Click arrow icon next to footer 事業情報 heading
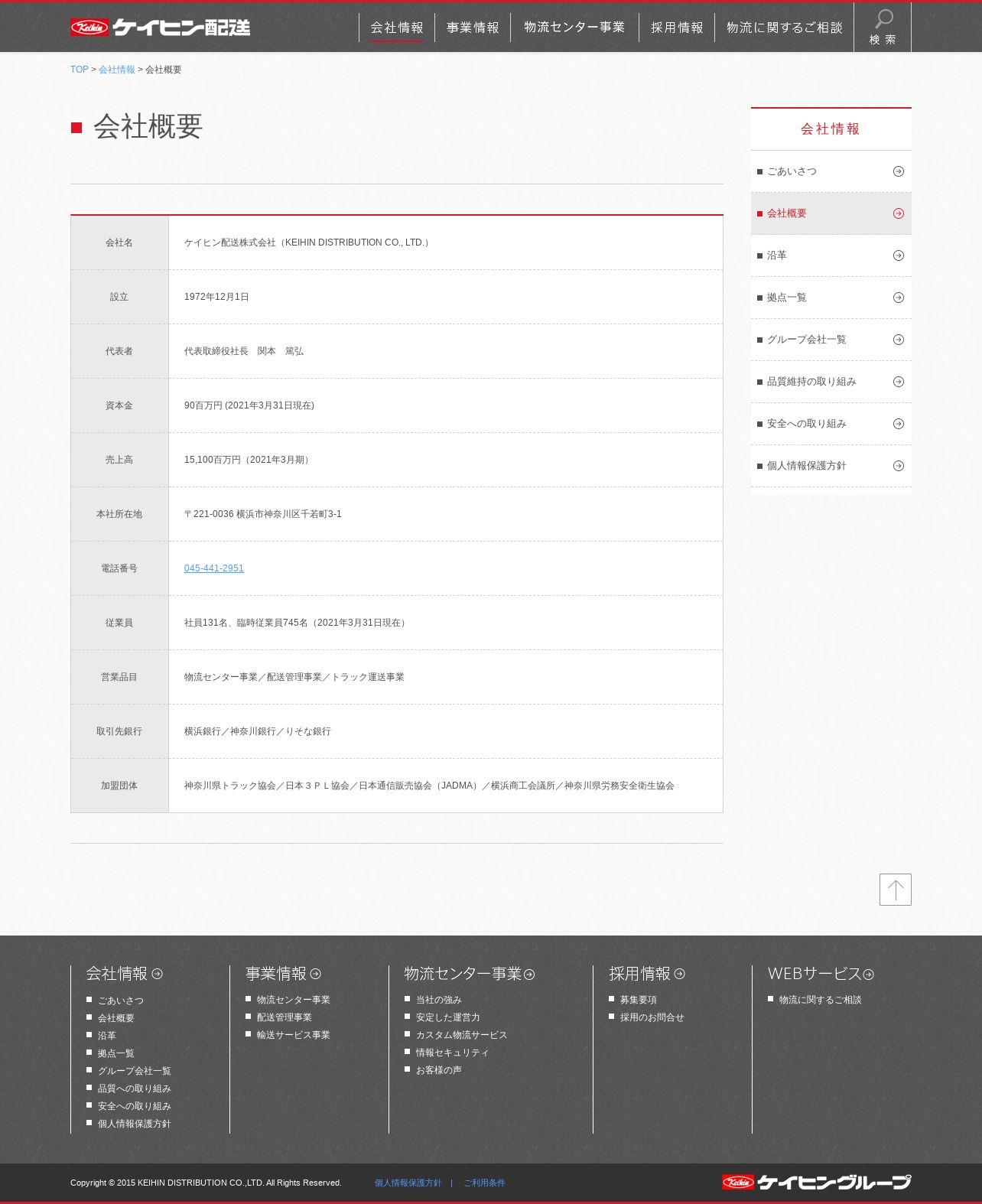This screenshot has height=1204, width=982. pos(316,974)
